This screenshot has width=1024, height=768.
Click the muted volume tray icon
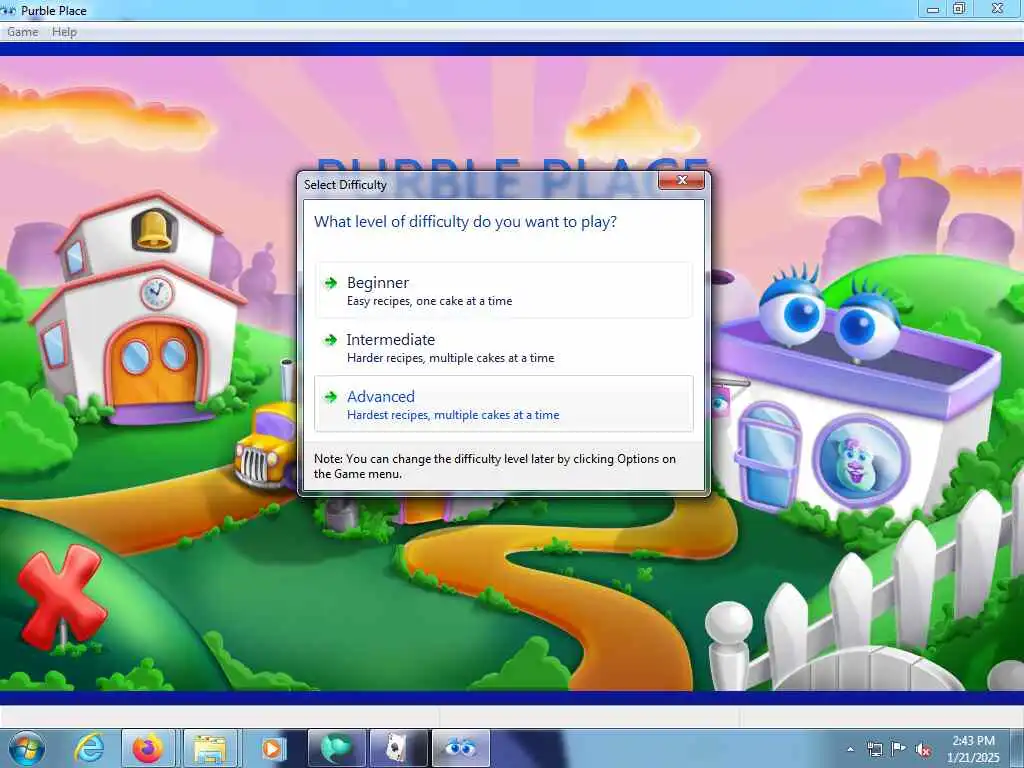pyautogui.click(x=923, y=750)
